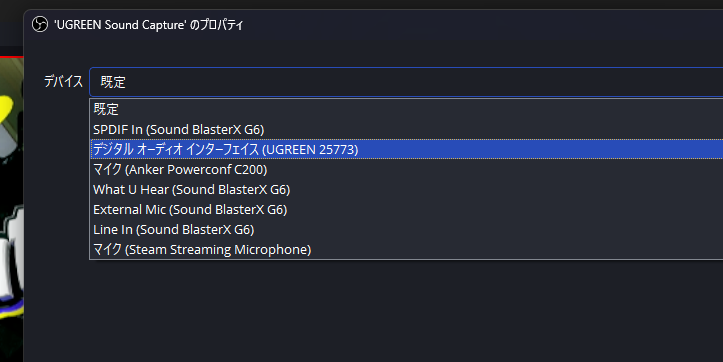Image resolution: width=723 pixels, height=362 pixels.
Task: Click the OBS logo icon in title bar
Action: tap(40, 24)
